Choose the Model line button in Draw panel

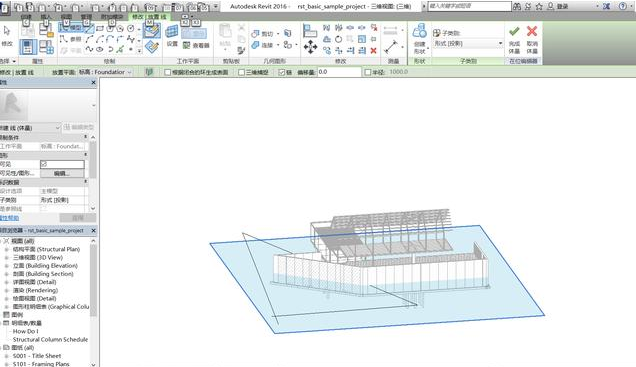[x=71, y=28]
